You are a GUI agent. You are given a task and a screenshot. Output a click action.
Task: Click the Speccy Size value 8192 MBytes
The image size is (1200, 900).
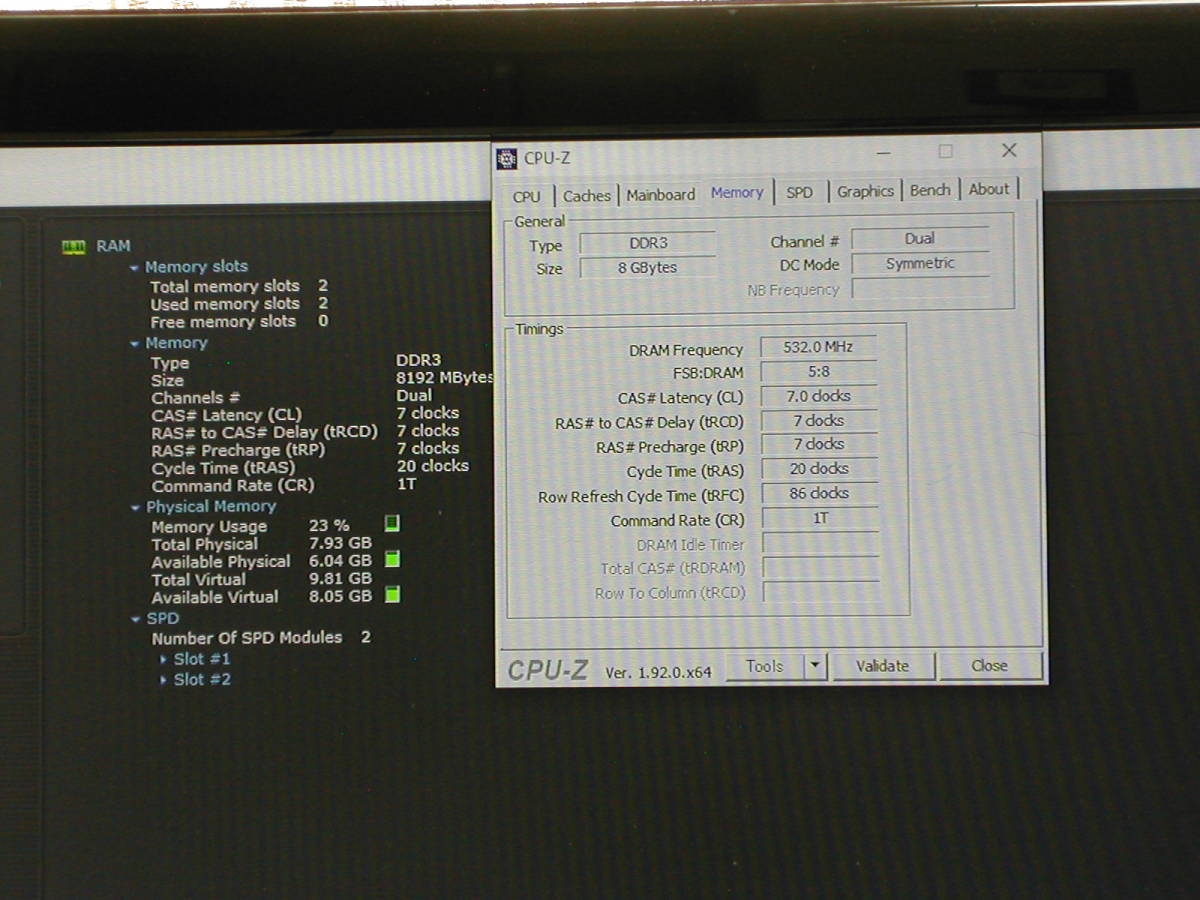tap(444, 378)
